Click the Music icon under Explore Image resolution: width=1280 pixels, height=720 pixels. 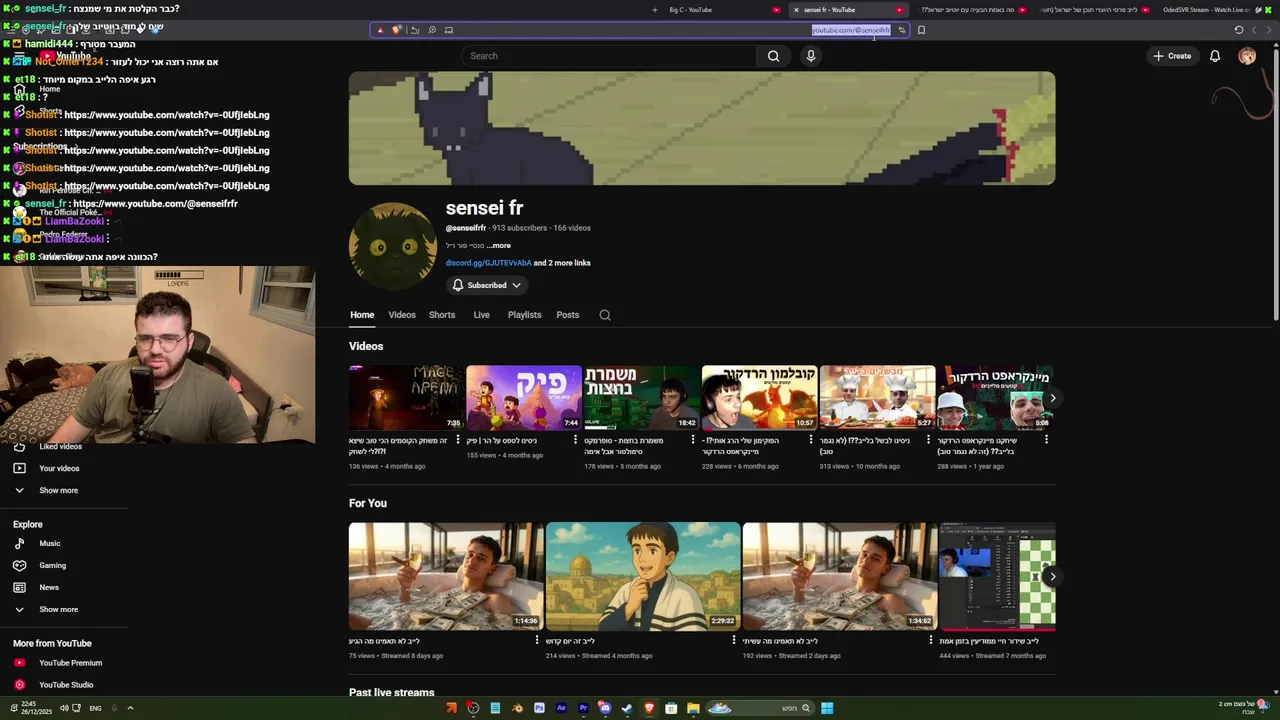tap(19, 544)
